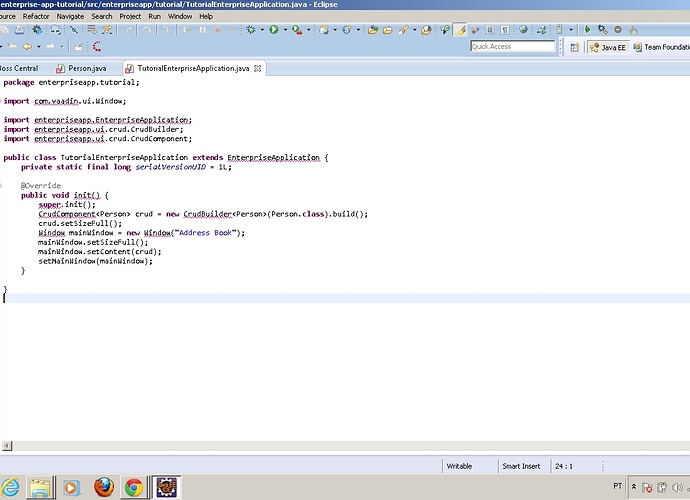Image resolution: width=690 pixels, height=500 pixels.
Task: Toggle Mark Occurrences highlighter button
Action: 460,30
